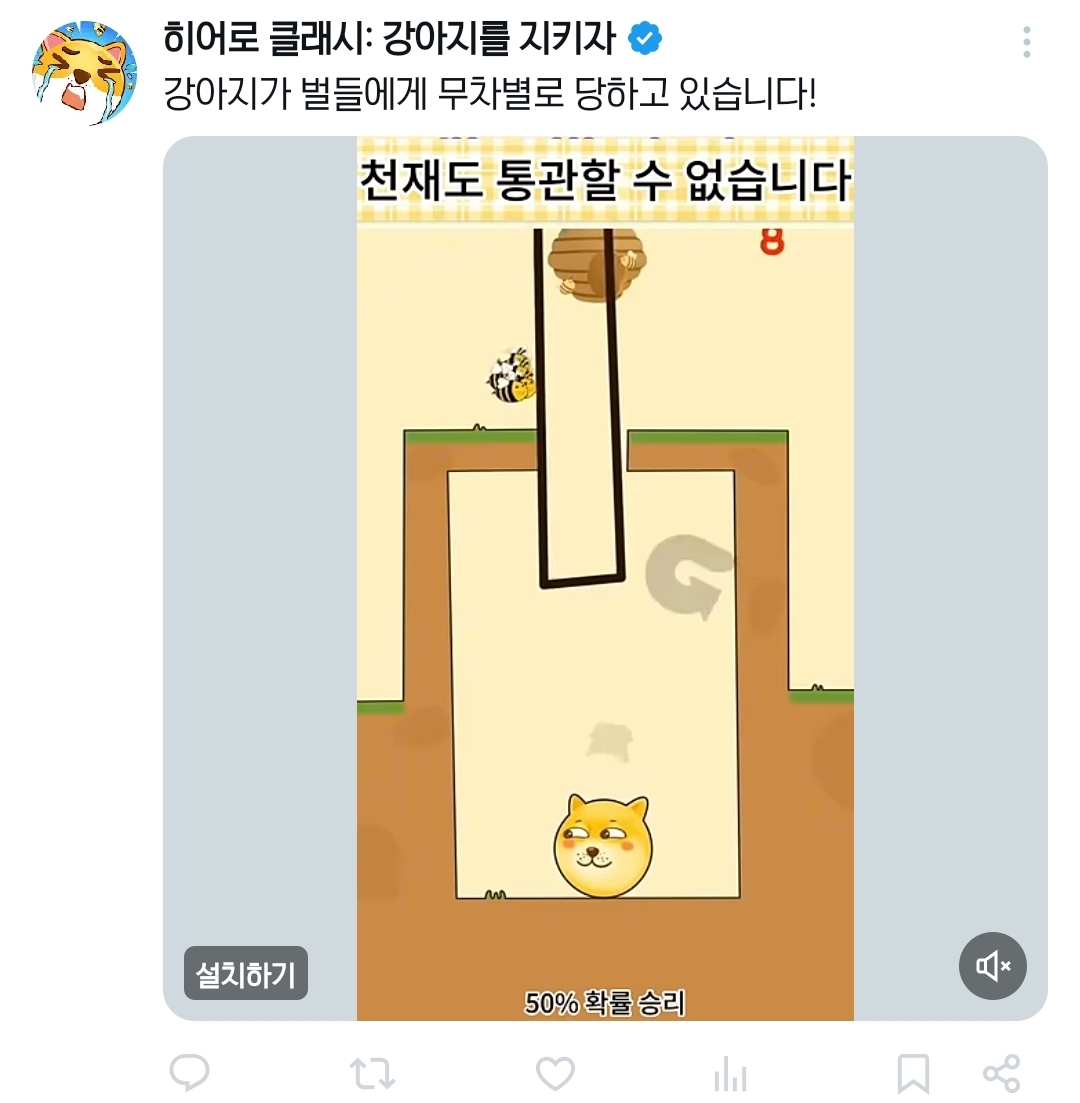
Task: Click the shiba dog face in the video
Action: coord(603,847)
